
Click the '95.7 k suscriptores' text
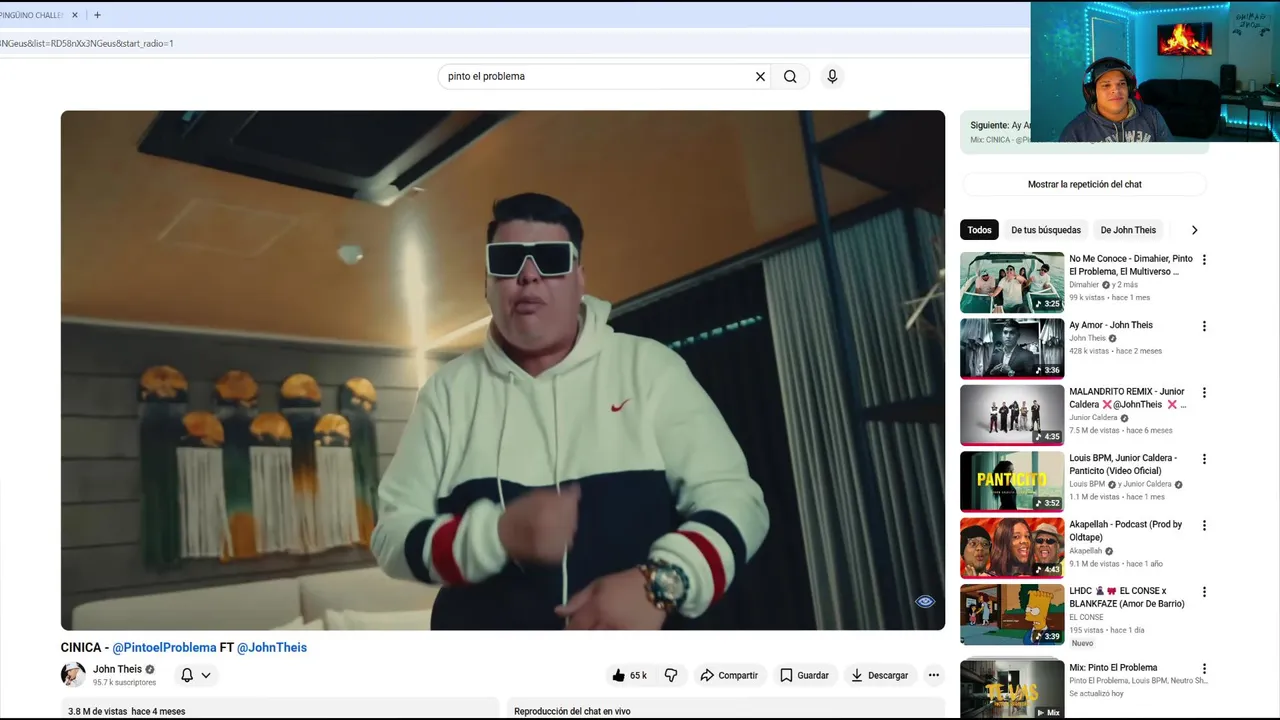click(124, 683)
